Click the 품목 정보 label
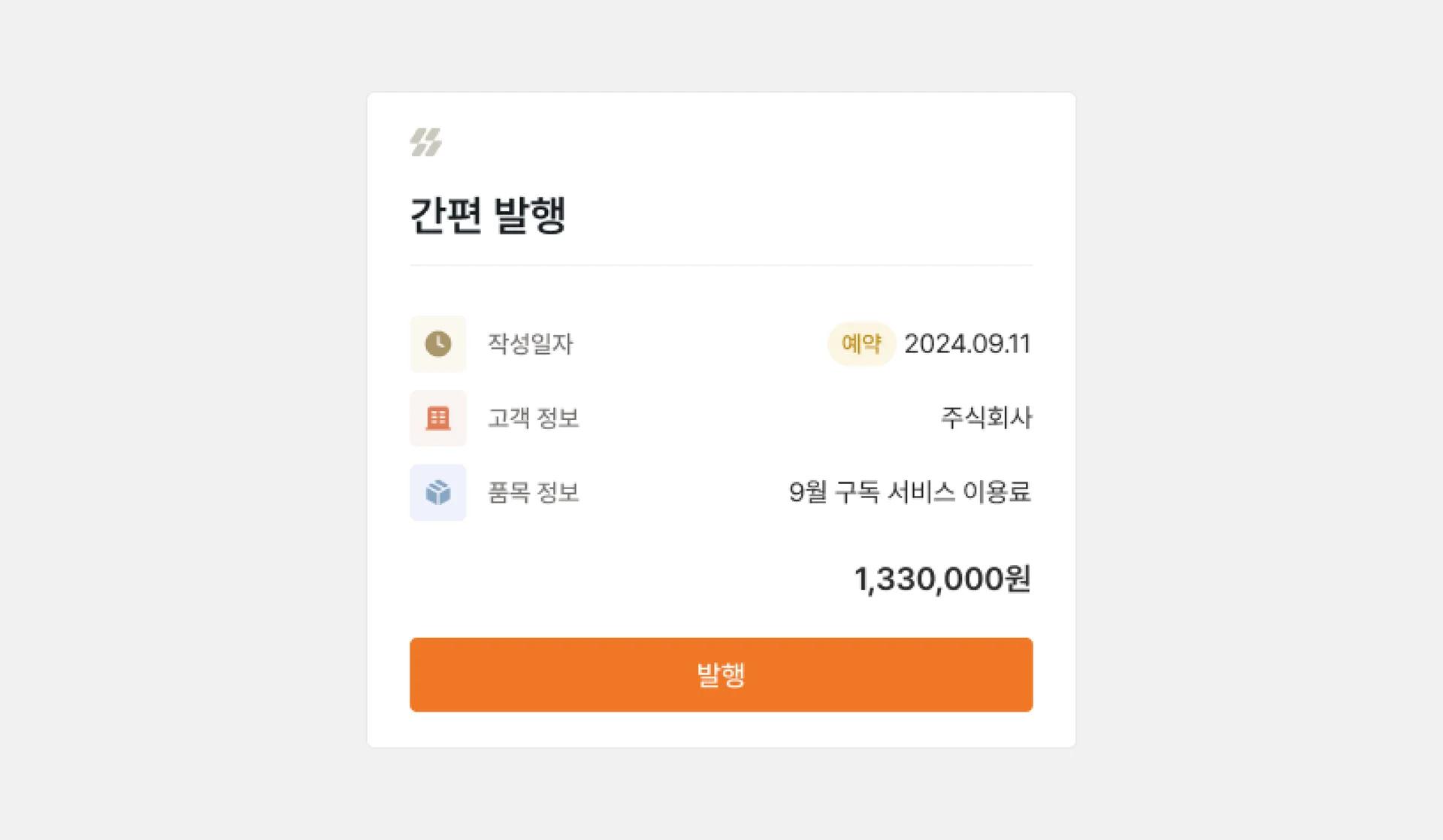Screen dimensions: 1443x840 click(x=534, y=493)
